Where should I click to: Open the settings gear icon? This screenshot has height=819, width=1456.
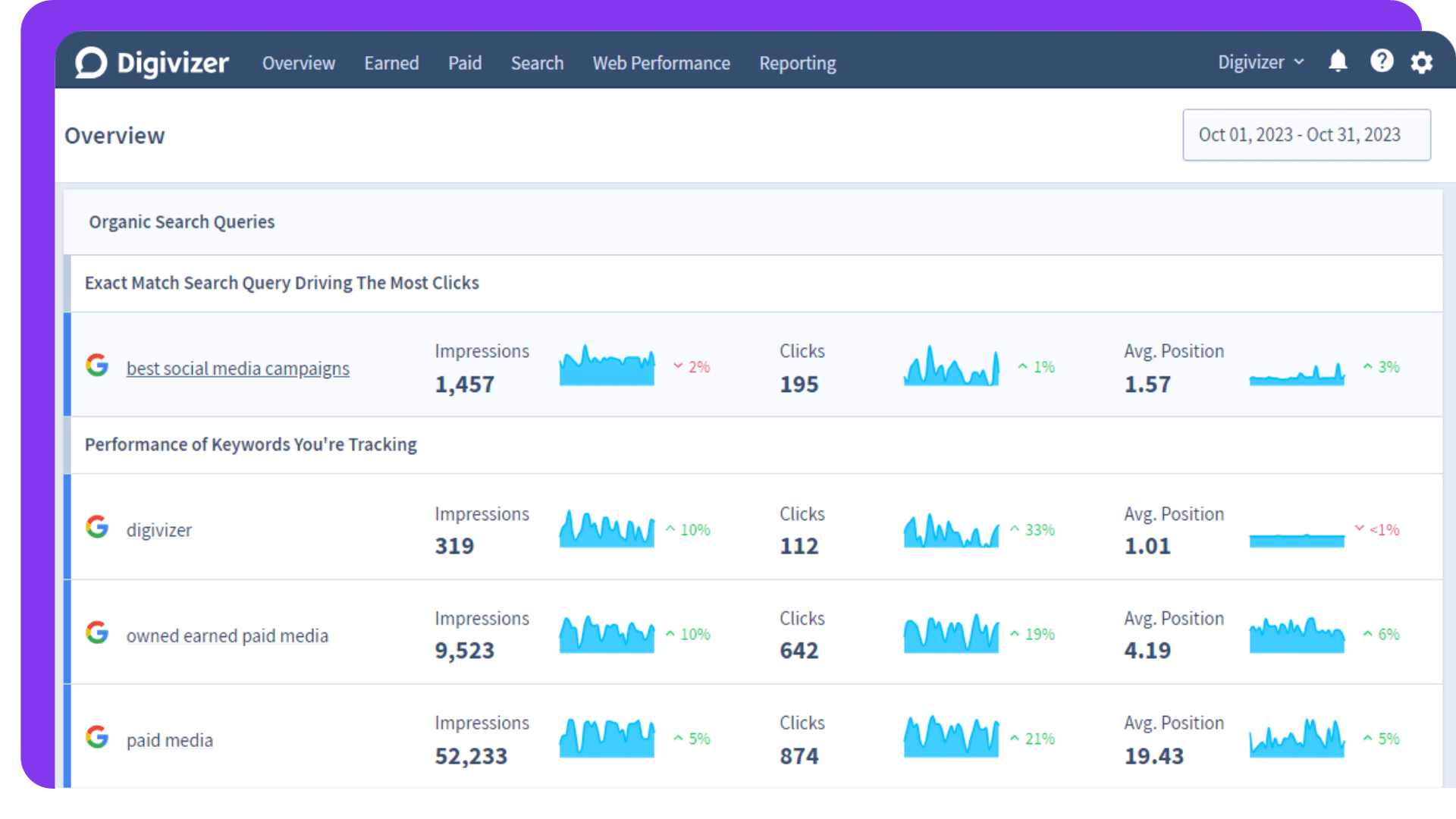tap(1422, 62)
